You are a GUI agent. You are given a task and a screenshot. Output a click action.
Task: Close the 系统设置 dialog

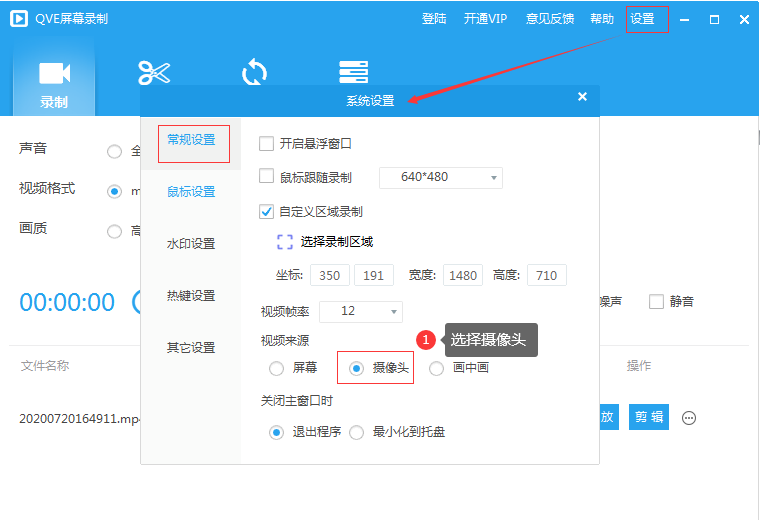(582, 97)
